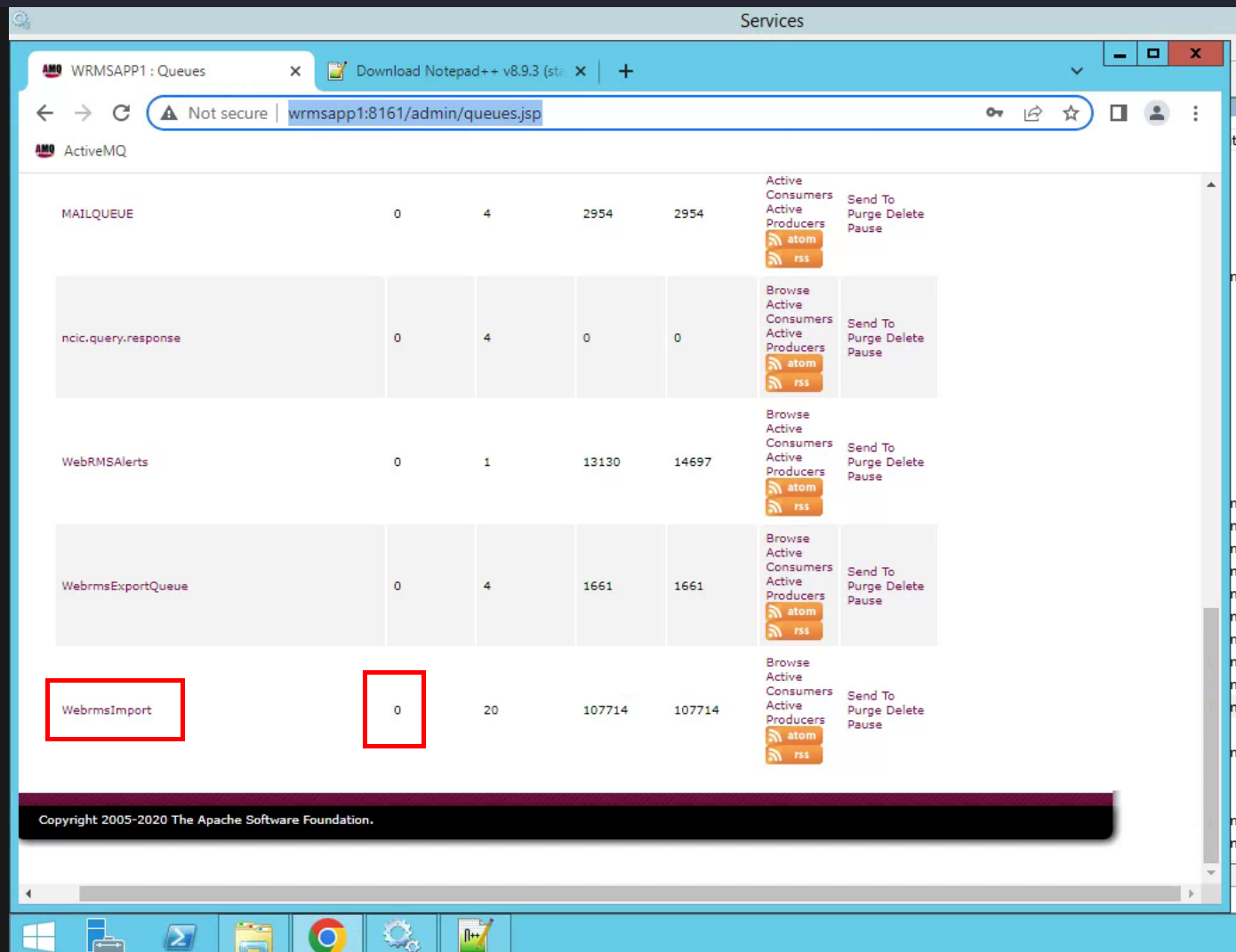This screenshot has height=952, width=1236.
Task: Open the atom feed for WebRMSAlerts
Action: (x=794, y=487)
